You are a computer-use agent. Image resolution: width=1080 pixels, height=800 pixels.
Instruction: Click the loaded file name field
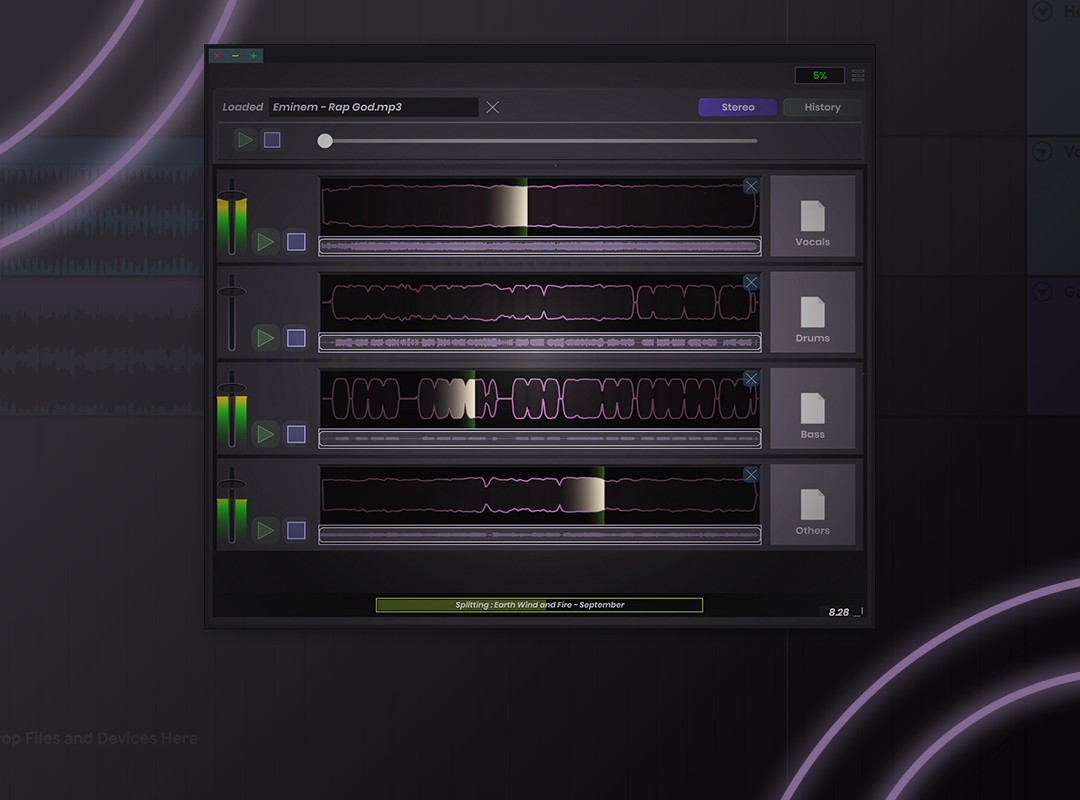[x=373, y=107]
